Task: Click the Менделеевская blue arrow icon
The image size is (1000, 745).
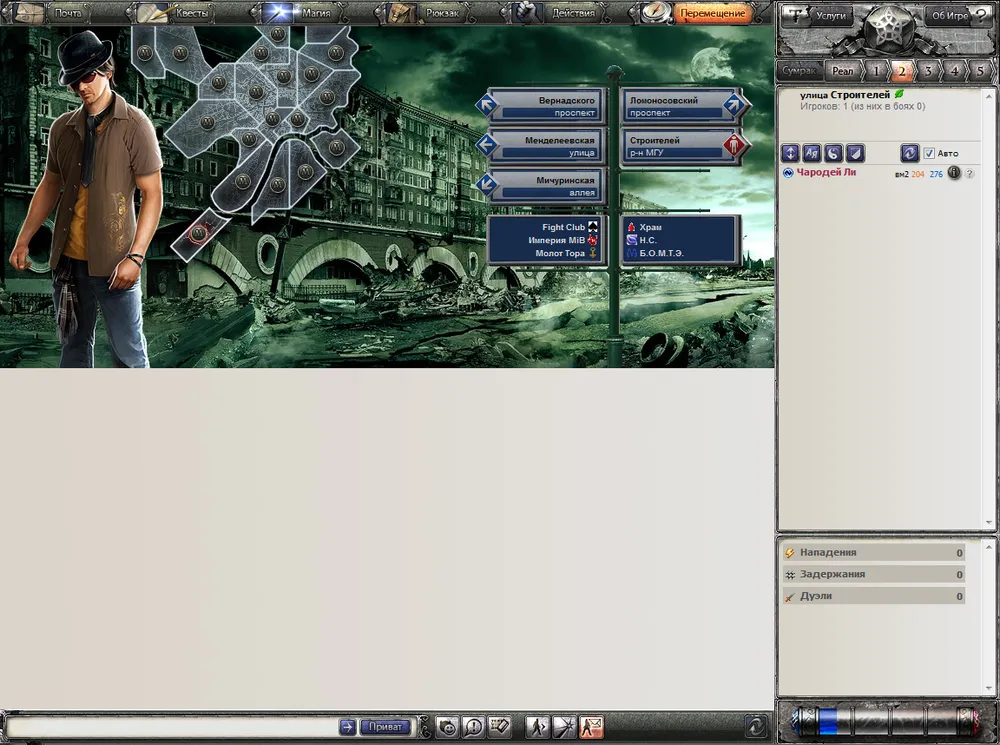Action: [487, 145]
